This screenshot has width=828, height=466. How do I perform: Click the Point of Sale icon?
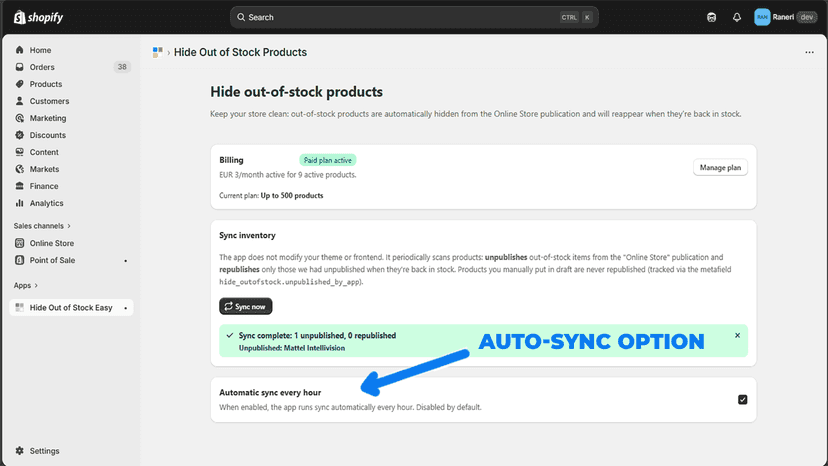(x=20, y=260)
